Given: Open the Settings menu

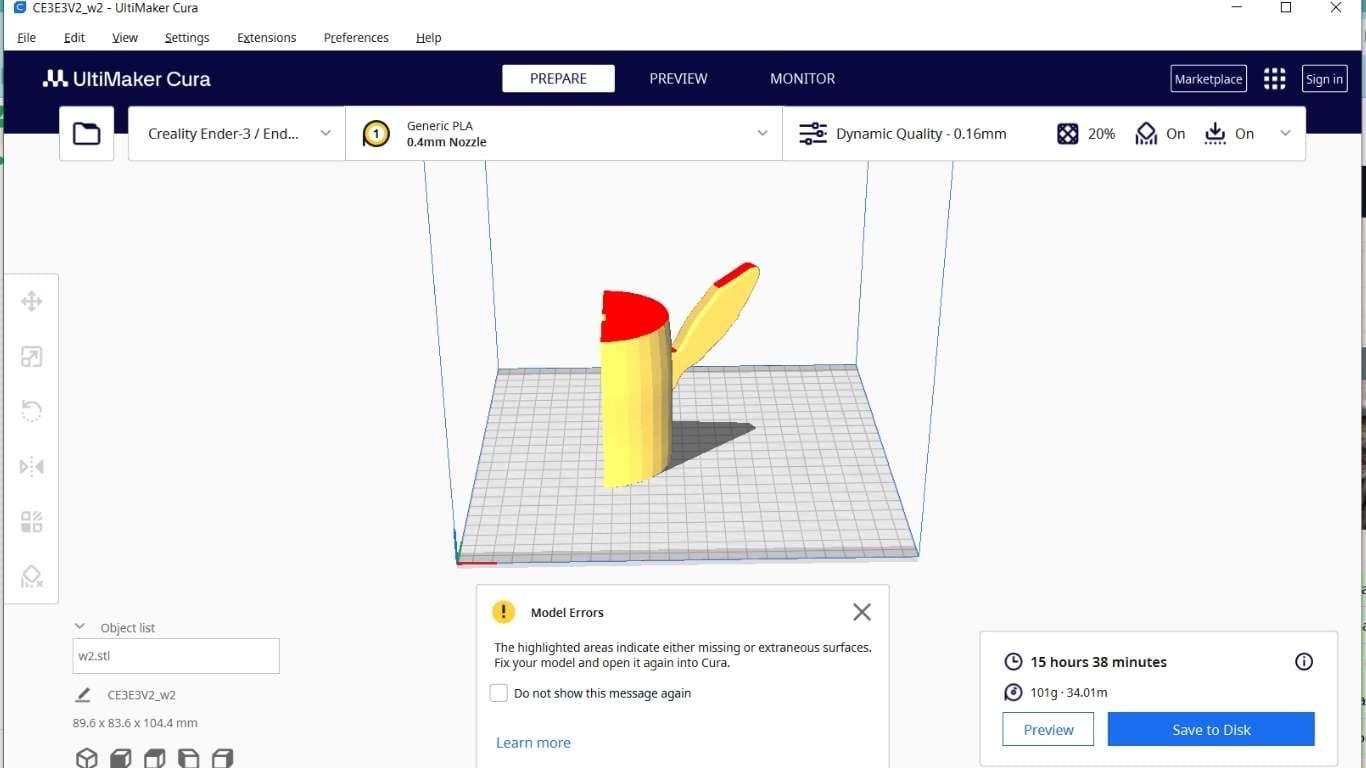Looking at the screenshot, I should click(187, 38).
